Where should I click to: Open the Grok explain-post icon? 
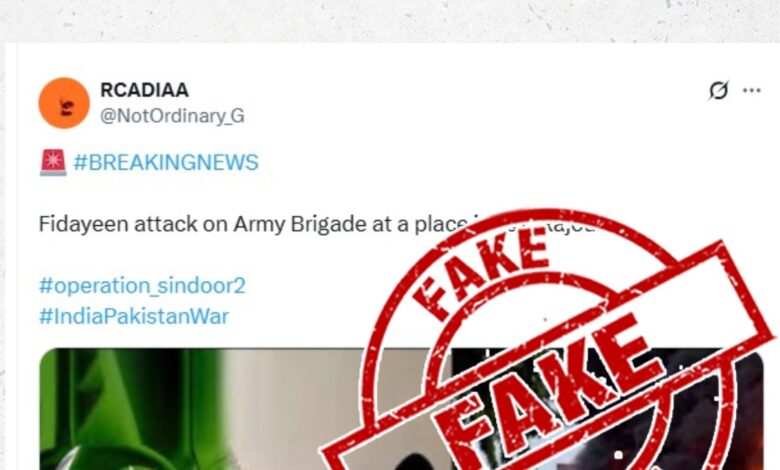pos(718,91)
